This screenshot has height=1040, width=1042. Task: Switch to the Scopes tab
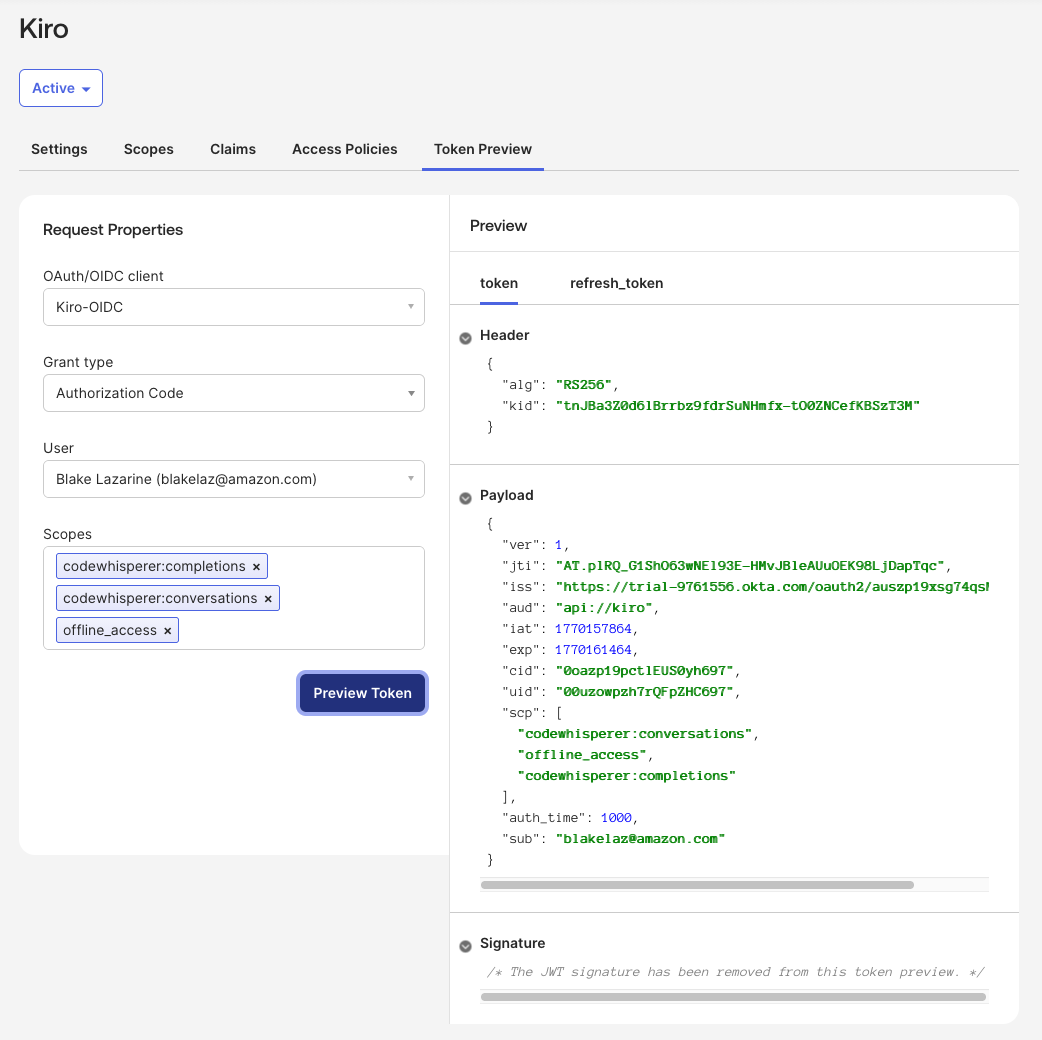coord(149,149)
